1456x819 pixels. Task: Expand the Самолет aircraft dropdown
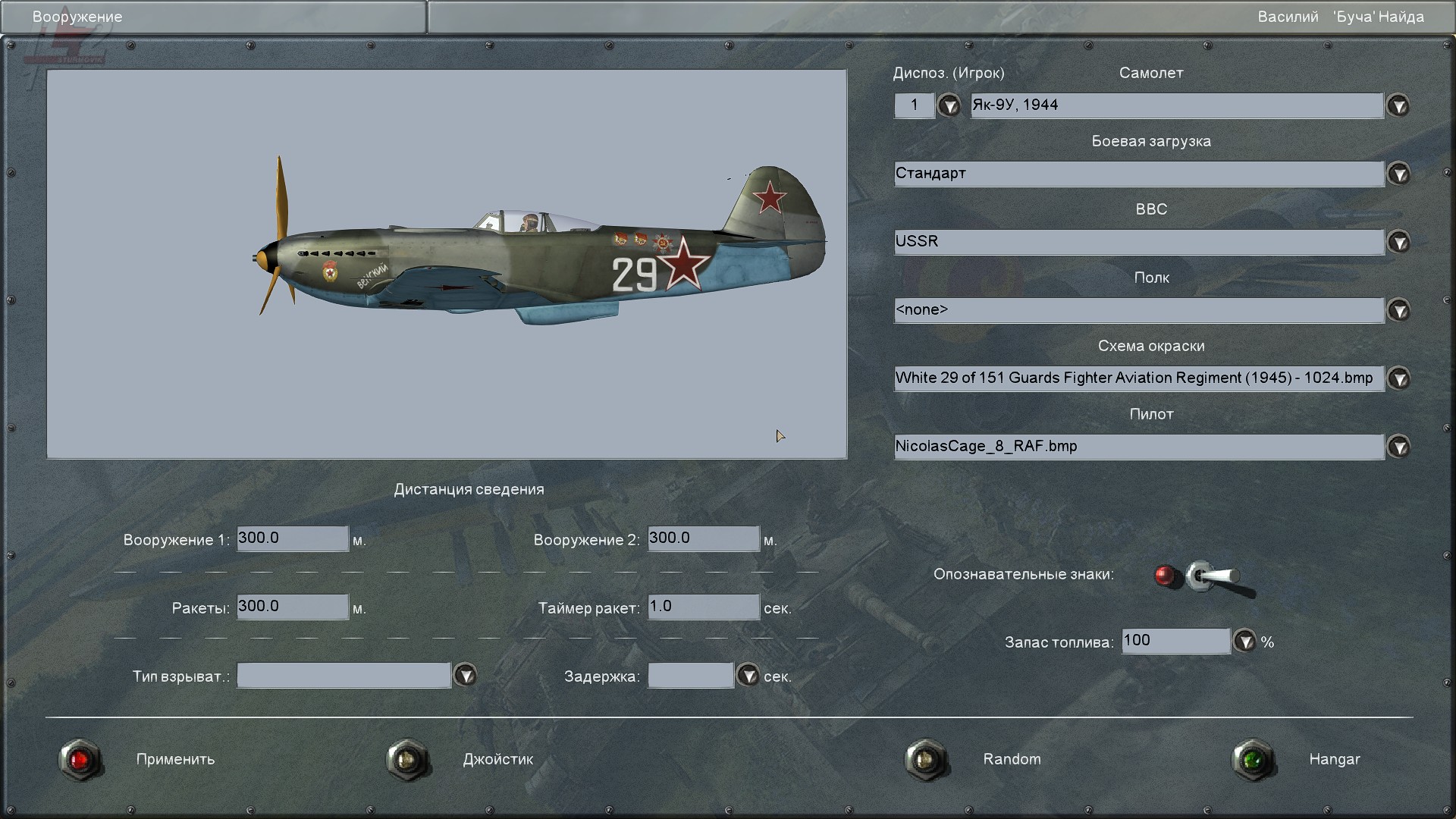click(x=1398, y=105)
